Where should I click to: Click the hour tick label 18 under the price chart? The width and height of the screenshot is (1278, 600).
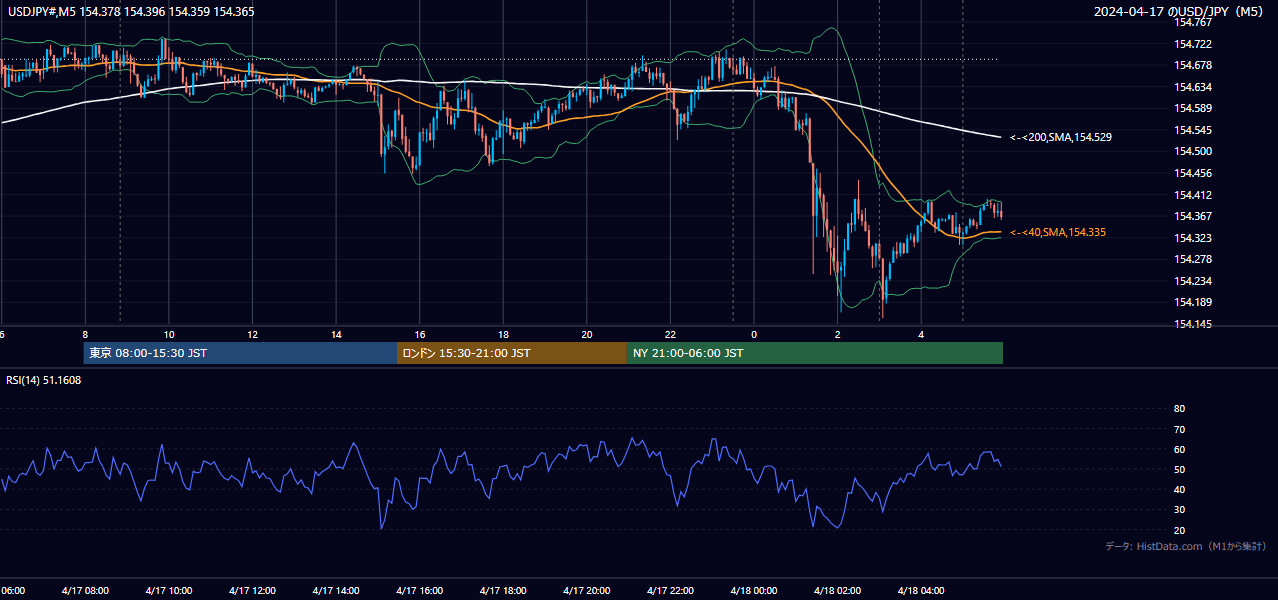click(x=504, y=334)
